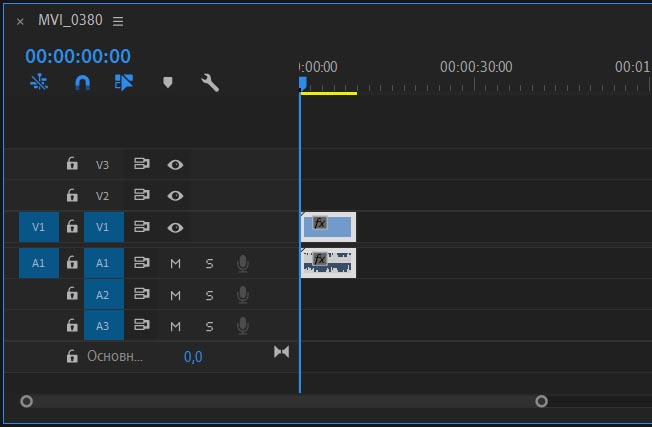The height and width of the screenshot is (427, 652).
Task: Enable voice-over record on A2
Action: [x=243, y=295]
